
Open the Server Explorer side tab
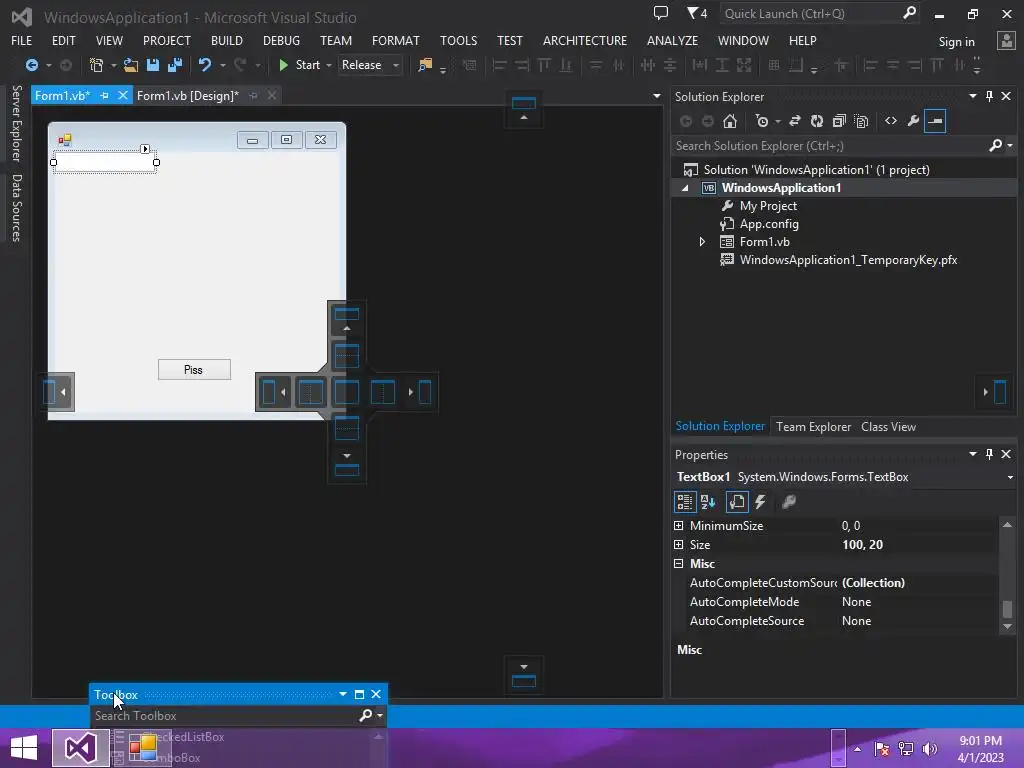point(17,123)
